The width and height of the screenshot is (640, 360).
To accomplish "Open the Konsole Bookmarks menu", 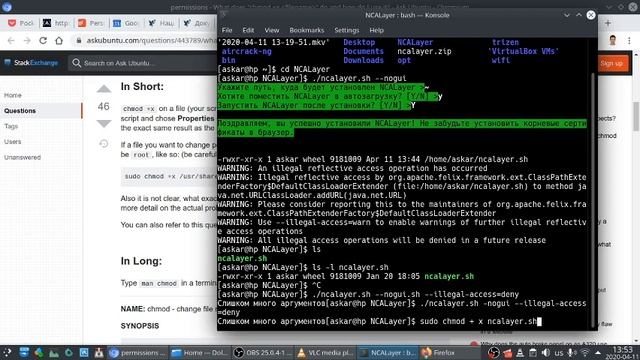I will 307,30.
